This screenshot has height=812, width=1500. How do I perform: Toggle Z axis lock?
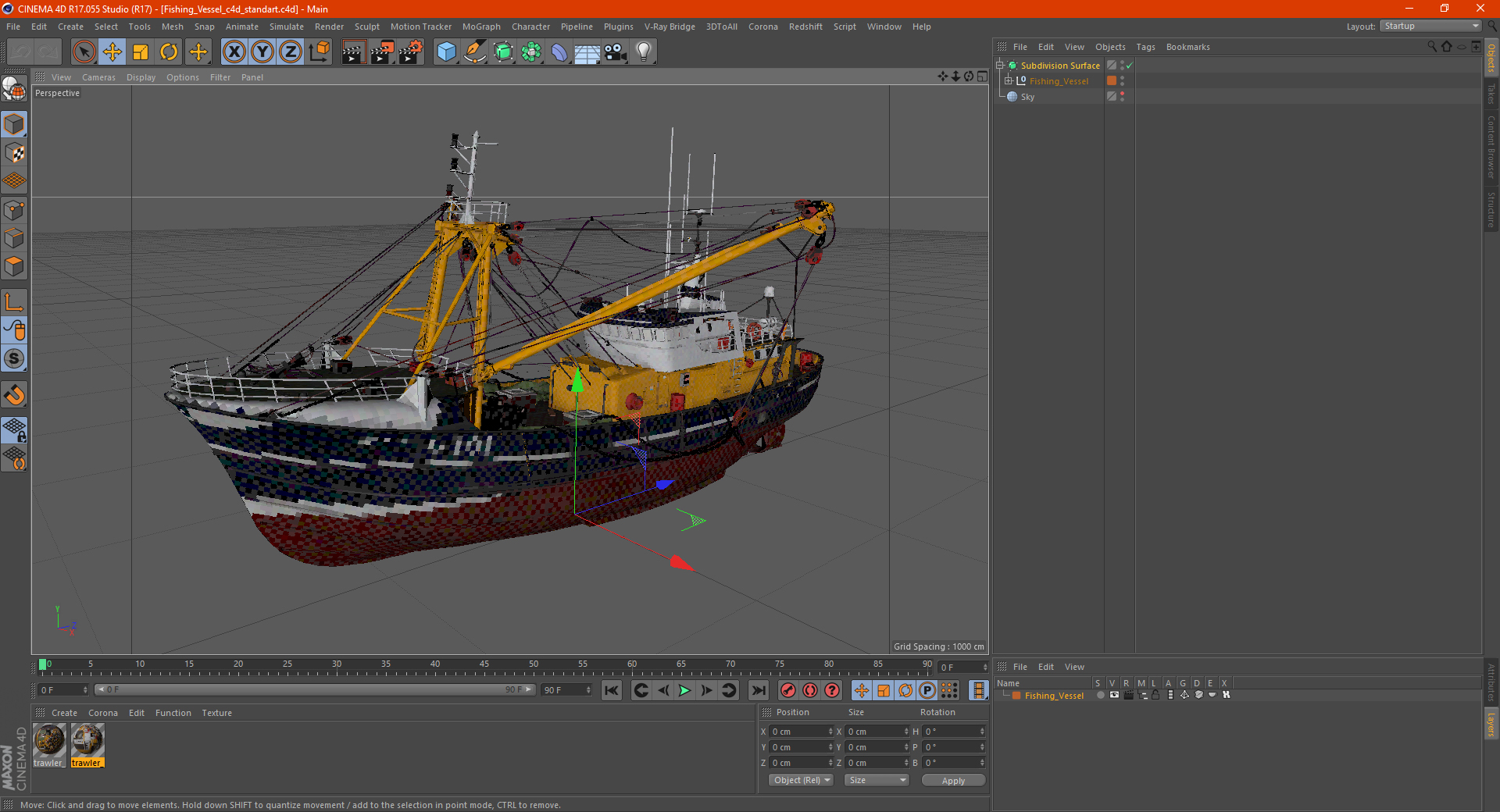point(291,52)
